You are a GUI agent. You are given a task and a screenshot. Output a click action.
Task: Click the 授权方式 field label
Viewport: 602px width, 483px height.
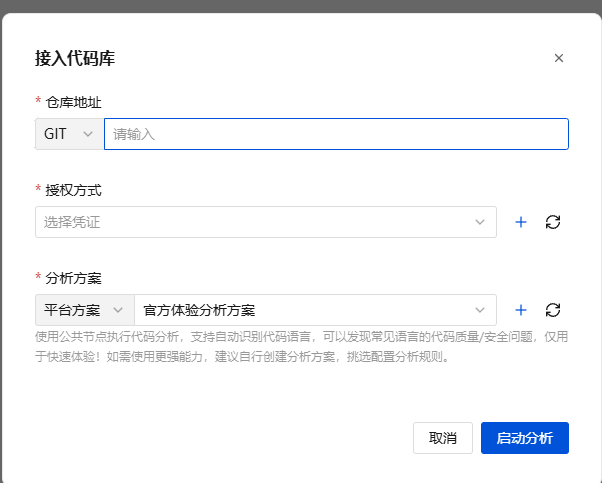(x=74, y=190)
